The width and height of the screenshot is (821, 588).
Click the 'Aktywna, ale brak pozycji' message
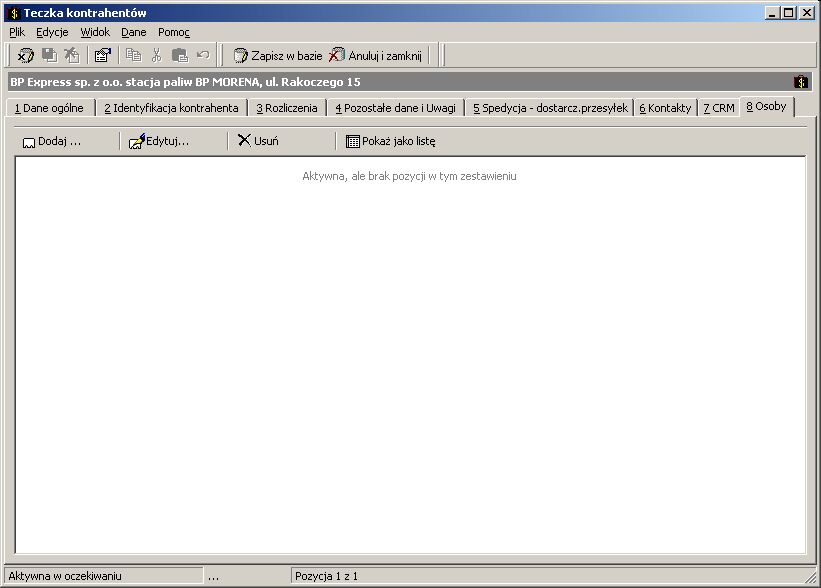409,176
